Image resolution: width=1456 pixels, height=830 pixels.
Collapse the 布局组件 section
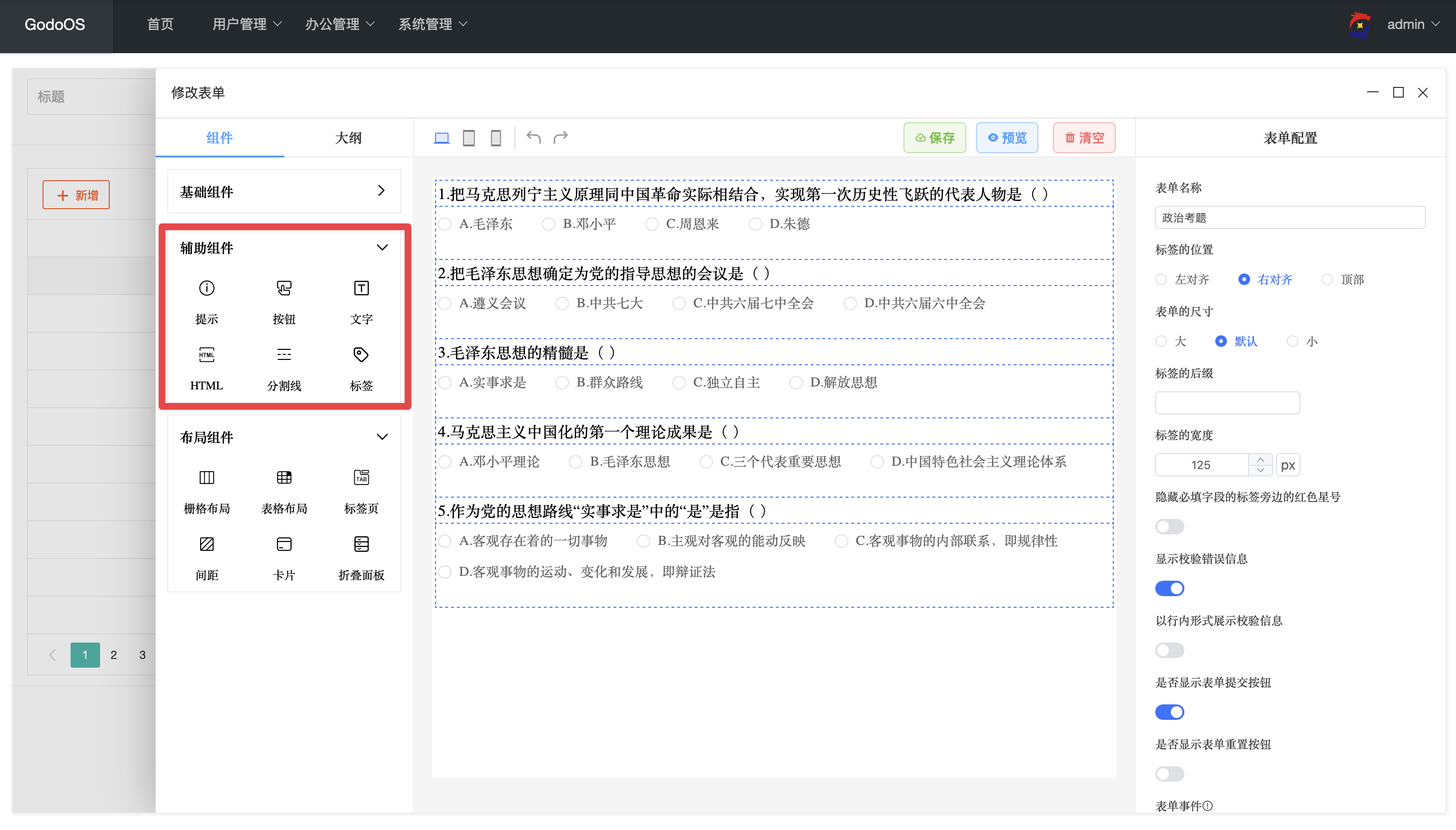(284, 437)
